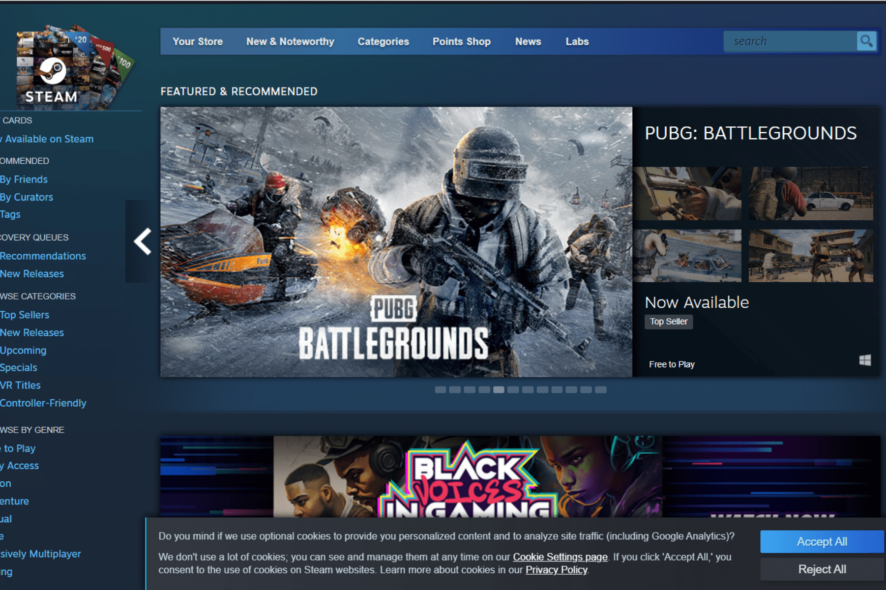Open gift cards Available on Steam link

(x=47, y=139)
